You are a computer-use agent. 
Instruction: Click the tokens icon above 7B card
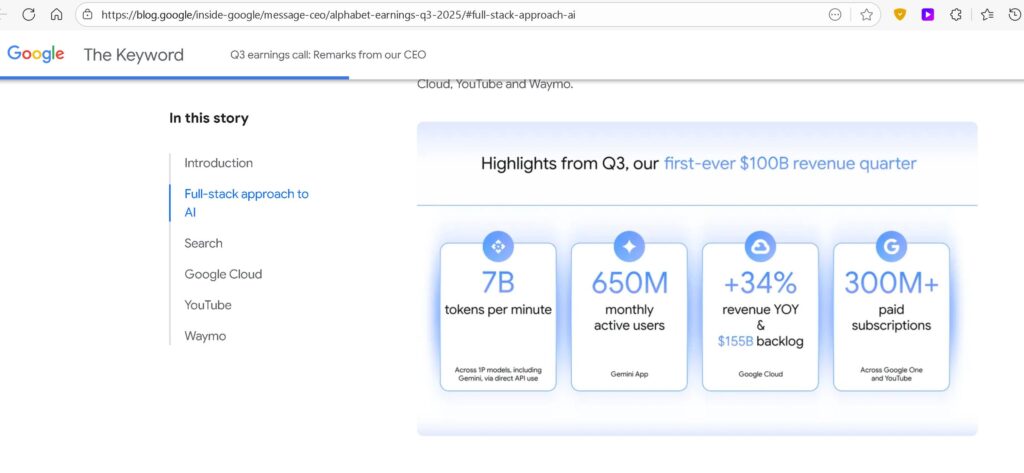click(x=498, y=246)
